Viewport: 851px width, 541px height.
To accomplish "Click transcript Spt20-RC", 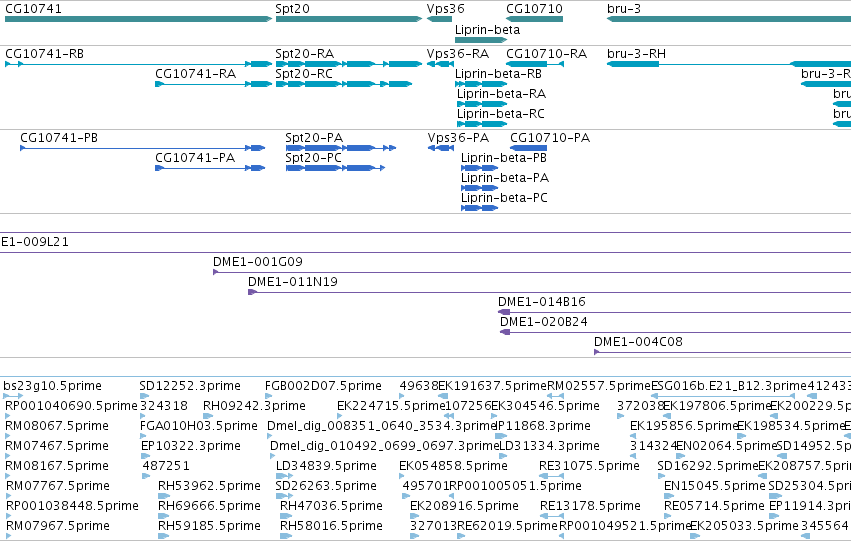I will tap(304, 74).
